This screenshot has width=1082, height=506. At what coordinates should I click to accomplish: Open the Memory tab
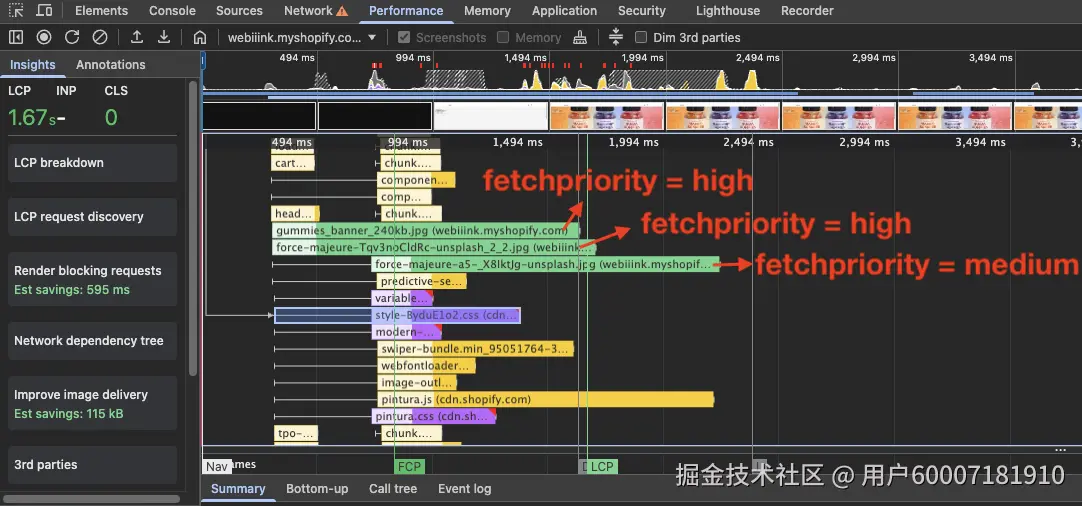click(487, 10)
